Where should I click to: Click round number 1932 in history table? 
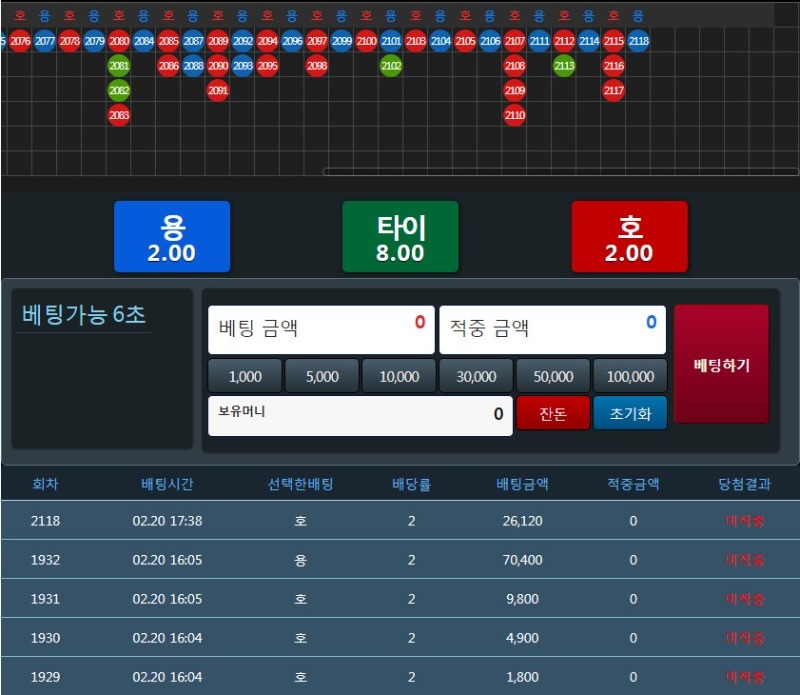[45, 560]
